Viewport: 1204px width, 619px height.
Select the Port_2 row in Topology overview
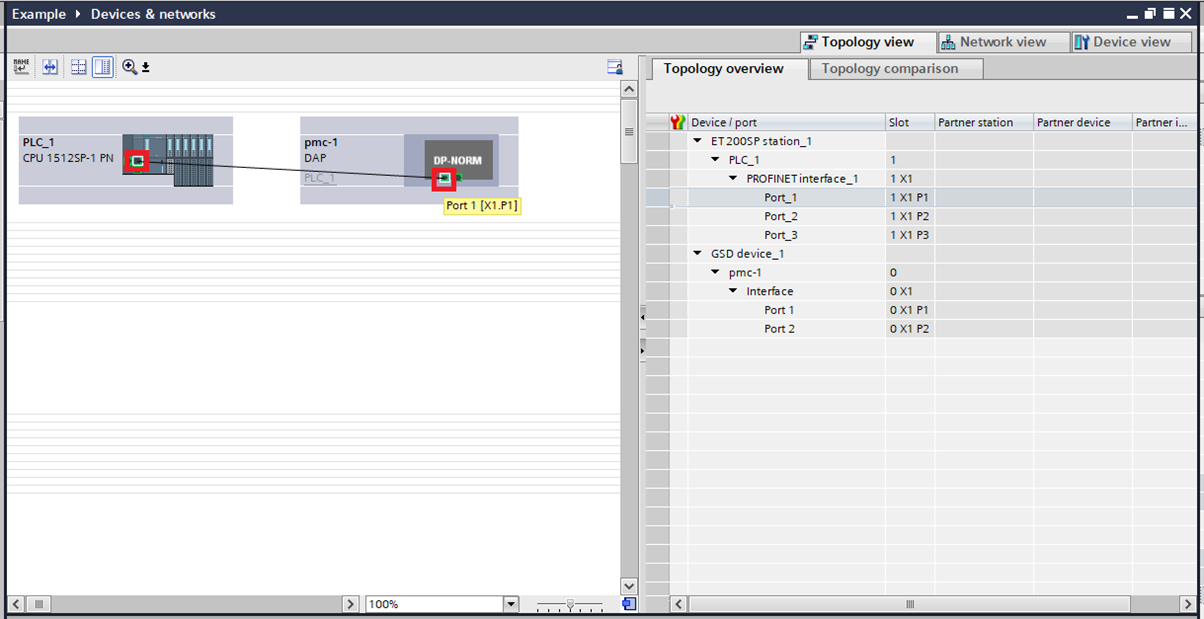click(x=780, y=215)
